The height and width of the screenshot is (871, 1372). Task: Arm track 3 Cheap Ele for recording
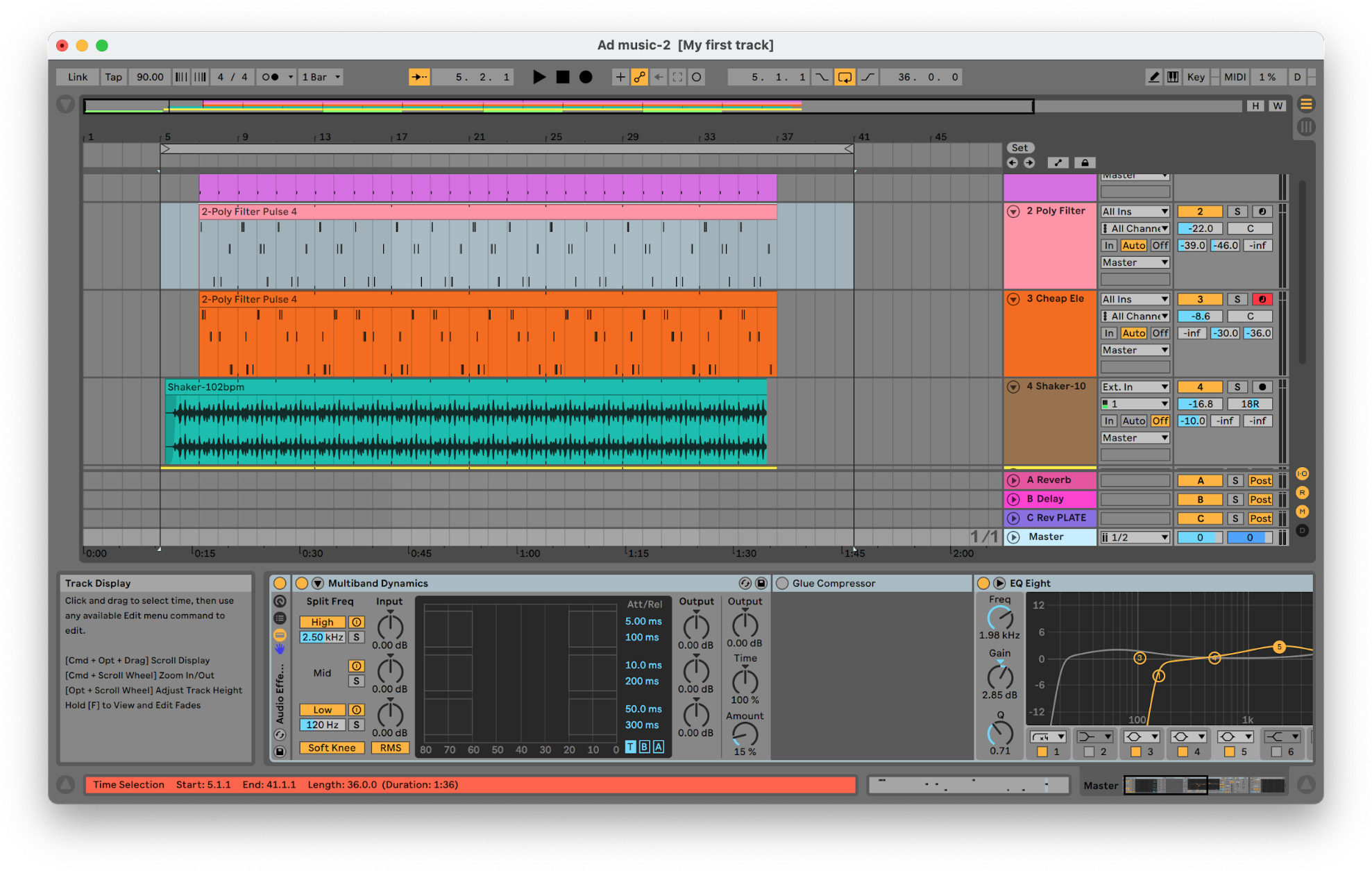pos(1262,299)
